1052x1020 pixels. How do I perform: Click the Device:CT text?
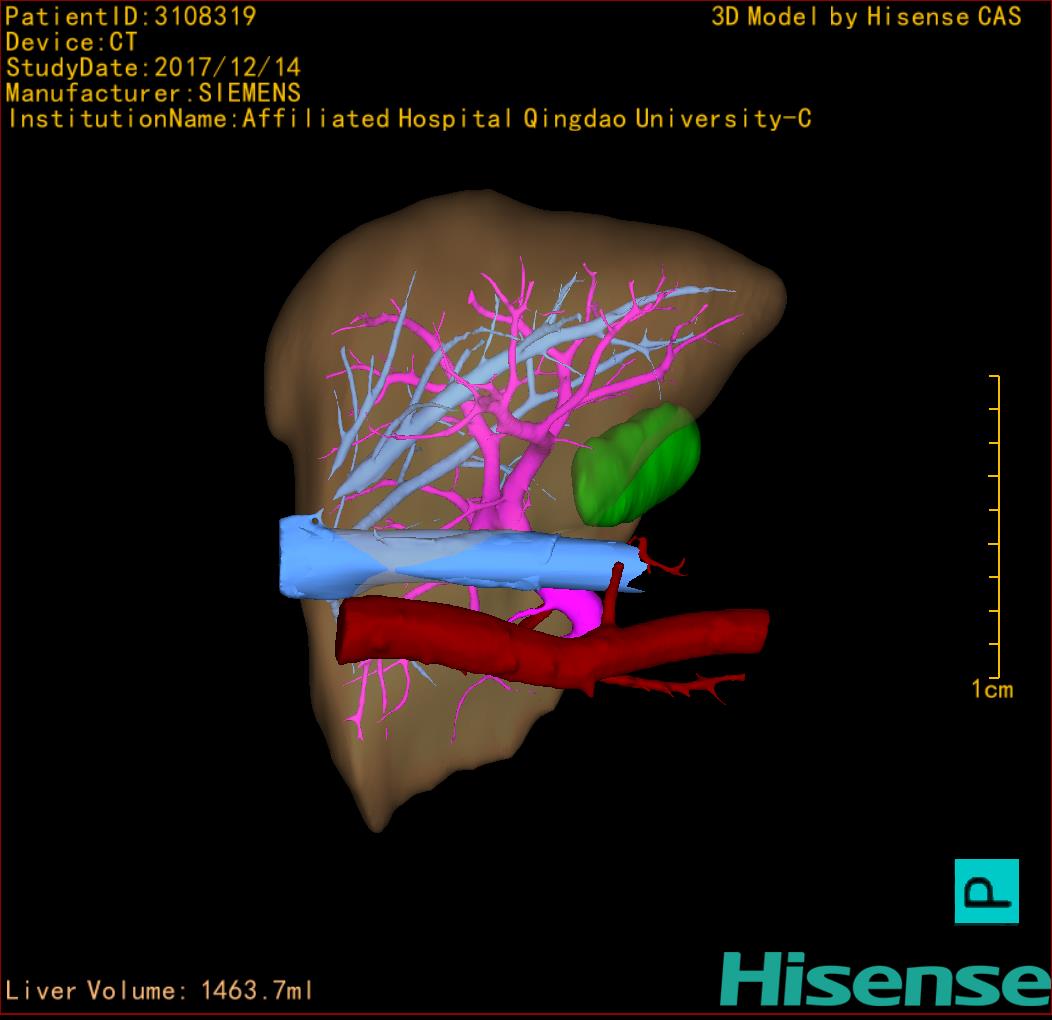coord(71,42)
